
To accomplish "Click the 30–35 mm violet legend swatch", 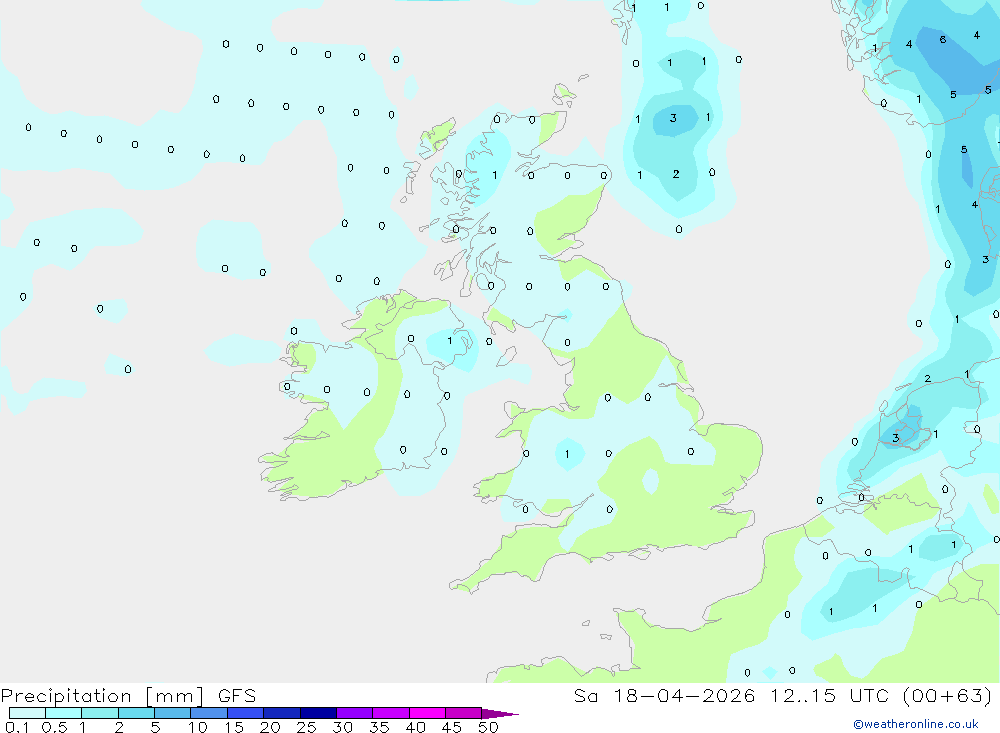I will tap(355, 713).
